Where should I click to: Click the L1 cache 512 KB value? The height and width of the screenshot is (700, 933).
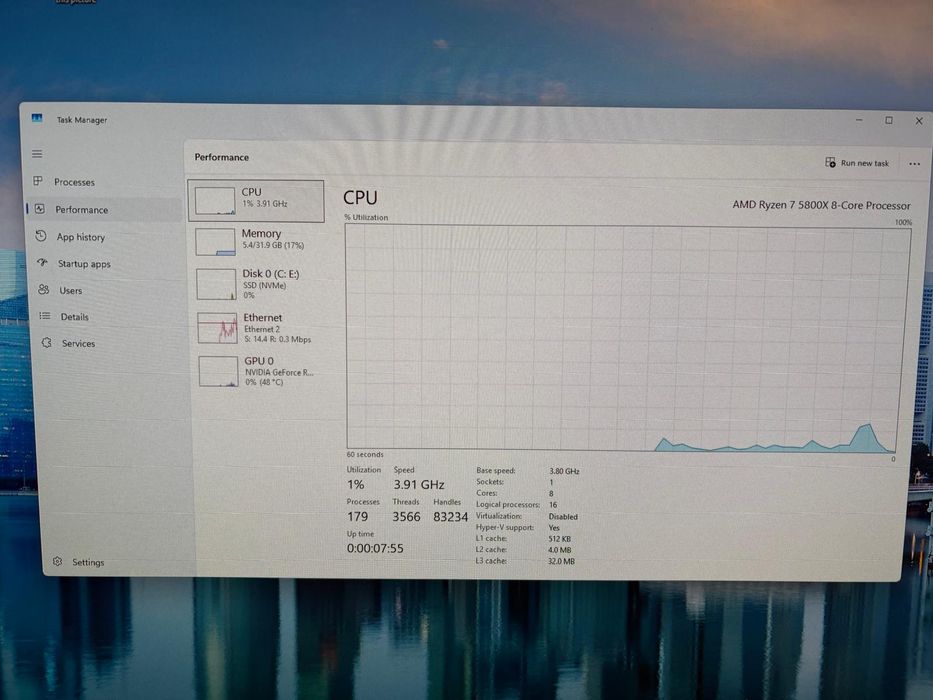pos(559,539)
